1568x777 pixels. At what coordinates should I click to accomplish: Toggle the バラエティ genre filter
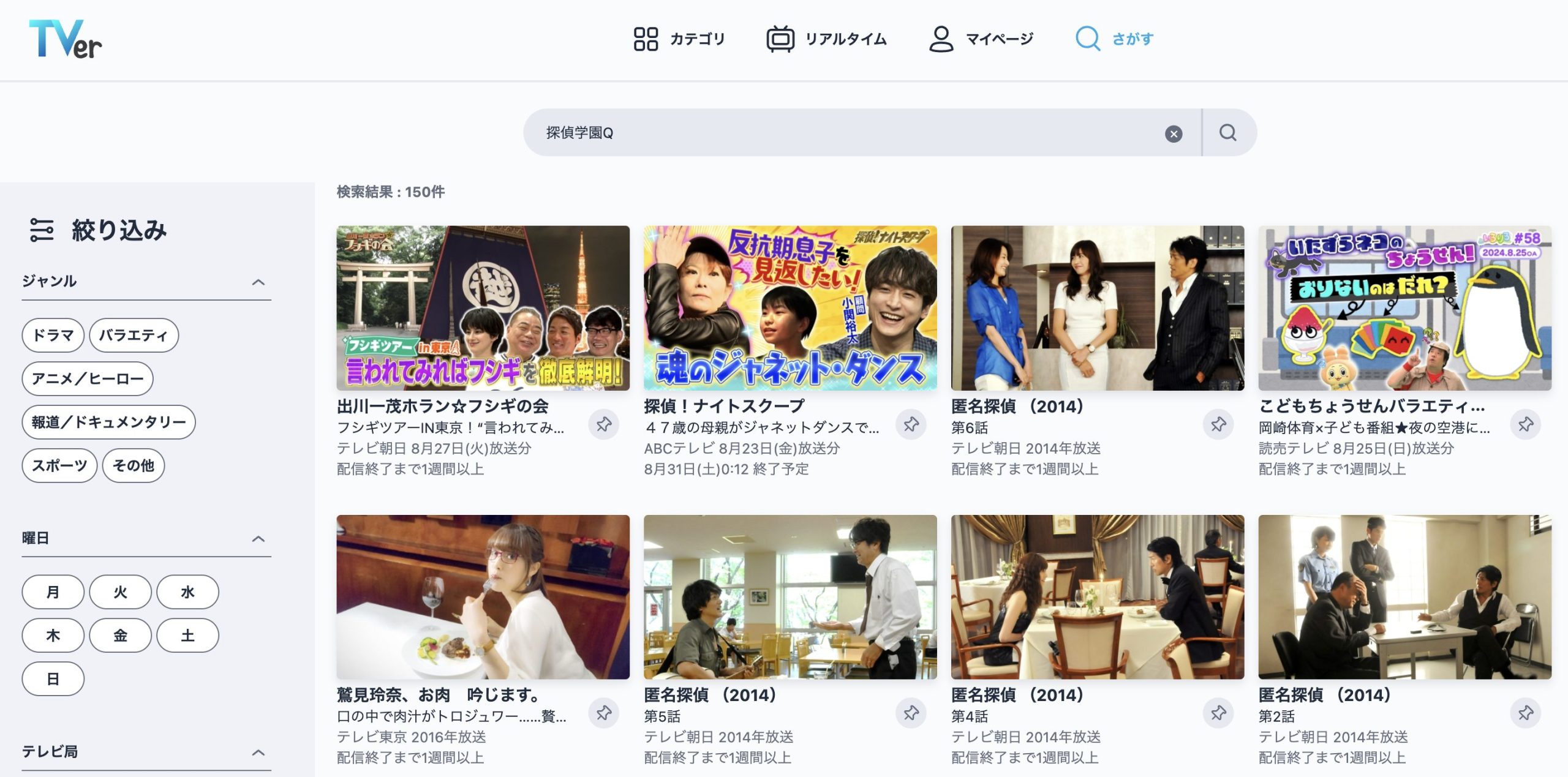click(134, 335)
